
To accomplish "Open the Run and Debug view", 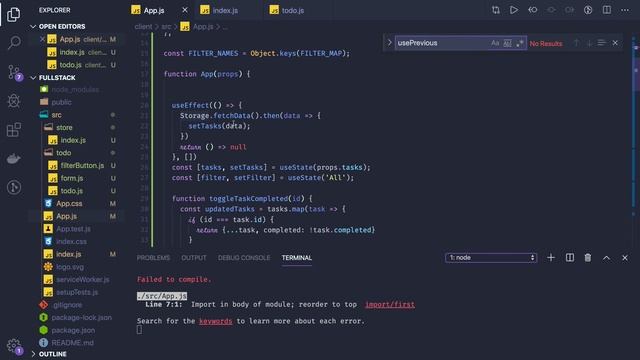I will click(x=14, y=100).
